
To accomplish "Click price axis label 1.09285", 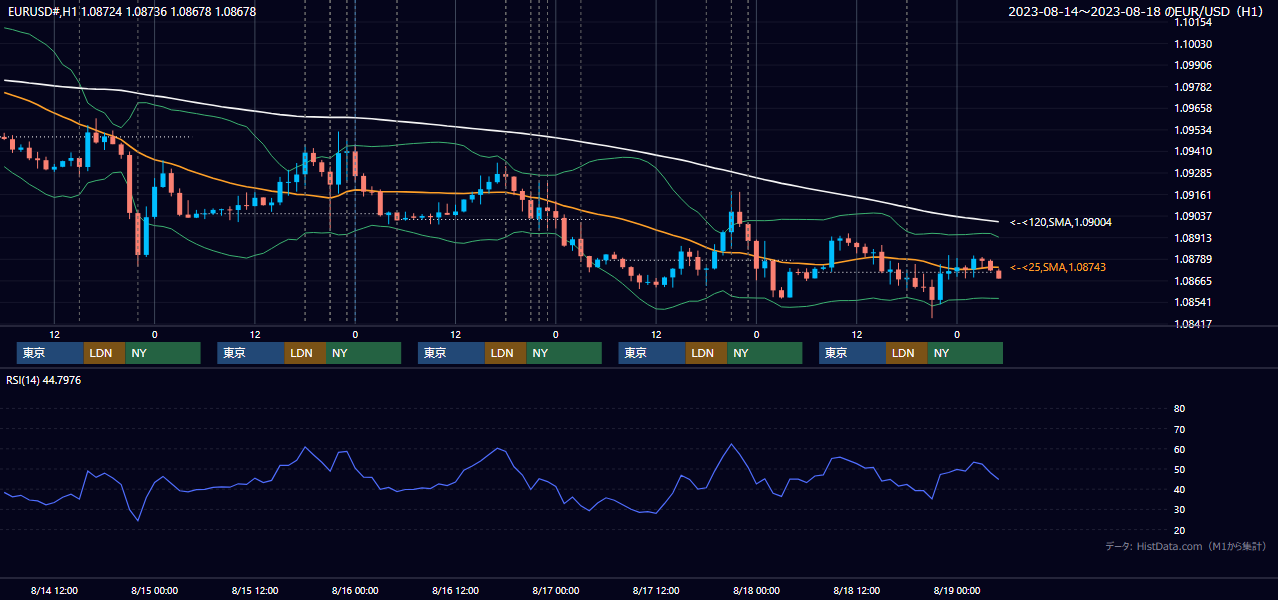I will (x=1193, y=173).
